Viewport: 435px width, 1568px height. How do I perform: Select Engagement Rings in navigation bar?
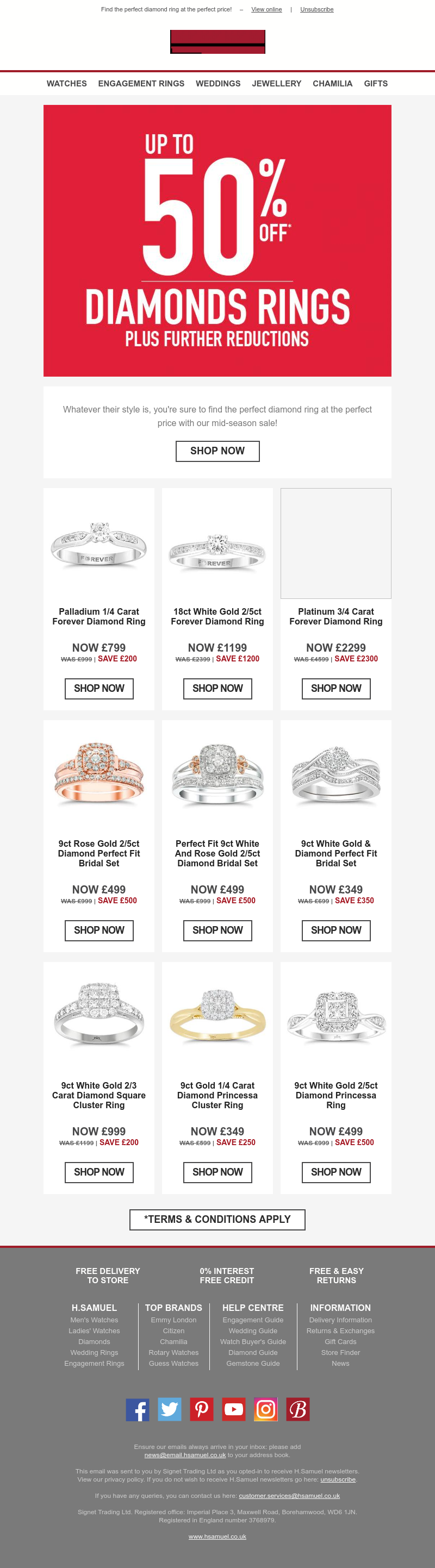click(x=141, y=83)
